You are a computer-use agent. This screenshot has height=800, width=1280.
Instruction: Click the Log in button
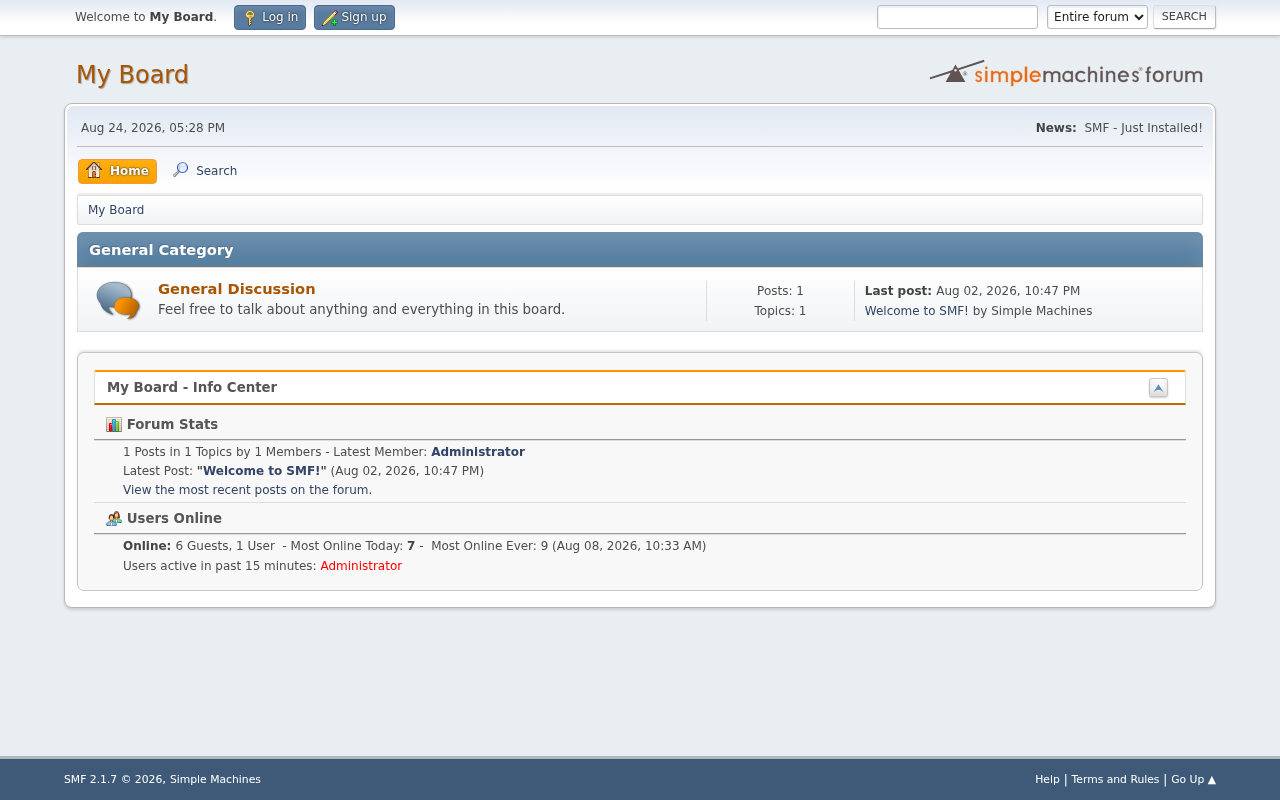(270, 17)
